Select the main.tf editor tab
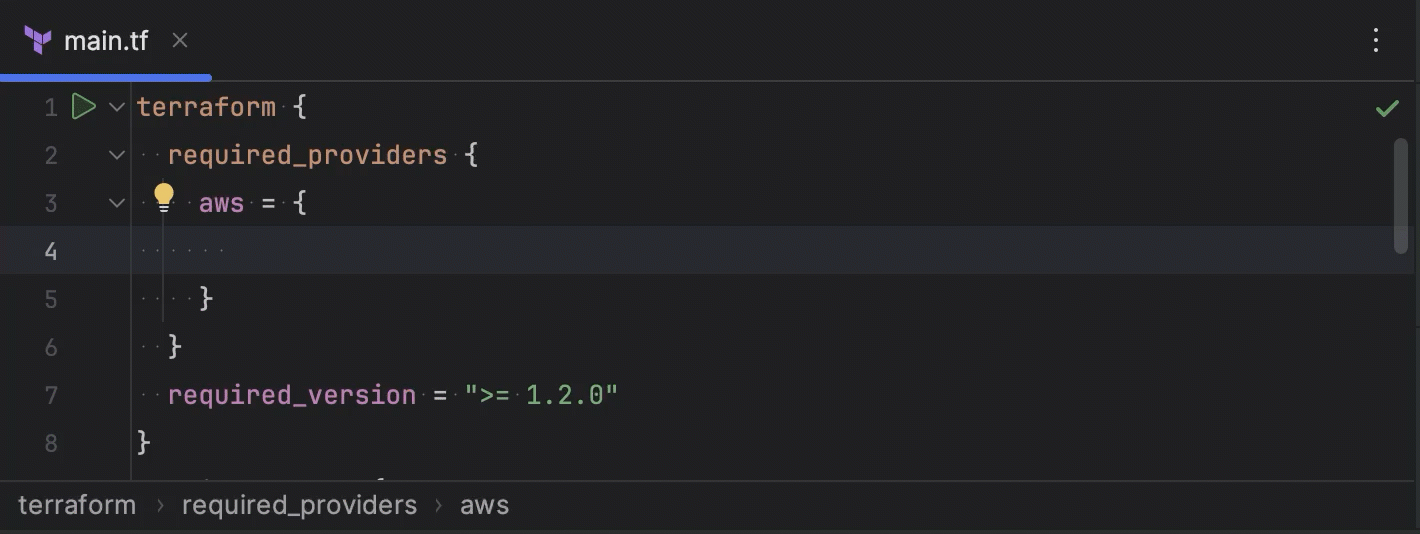Viewport: 1420px width, 534px height. tap(106, 40)
